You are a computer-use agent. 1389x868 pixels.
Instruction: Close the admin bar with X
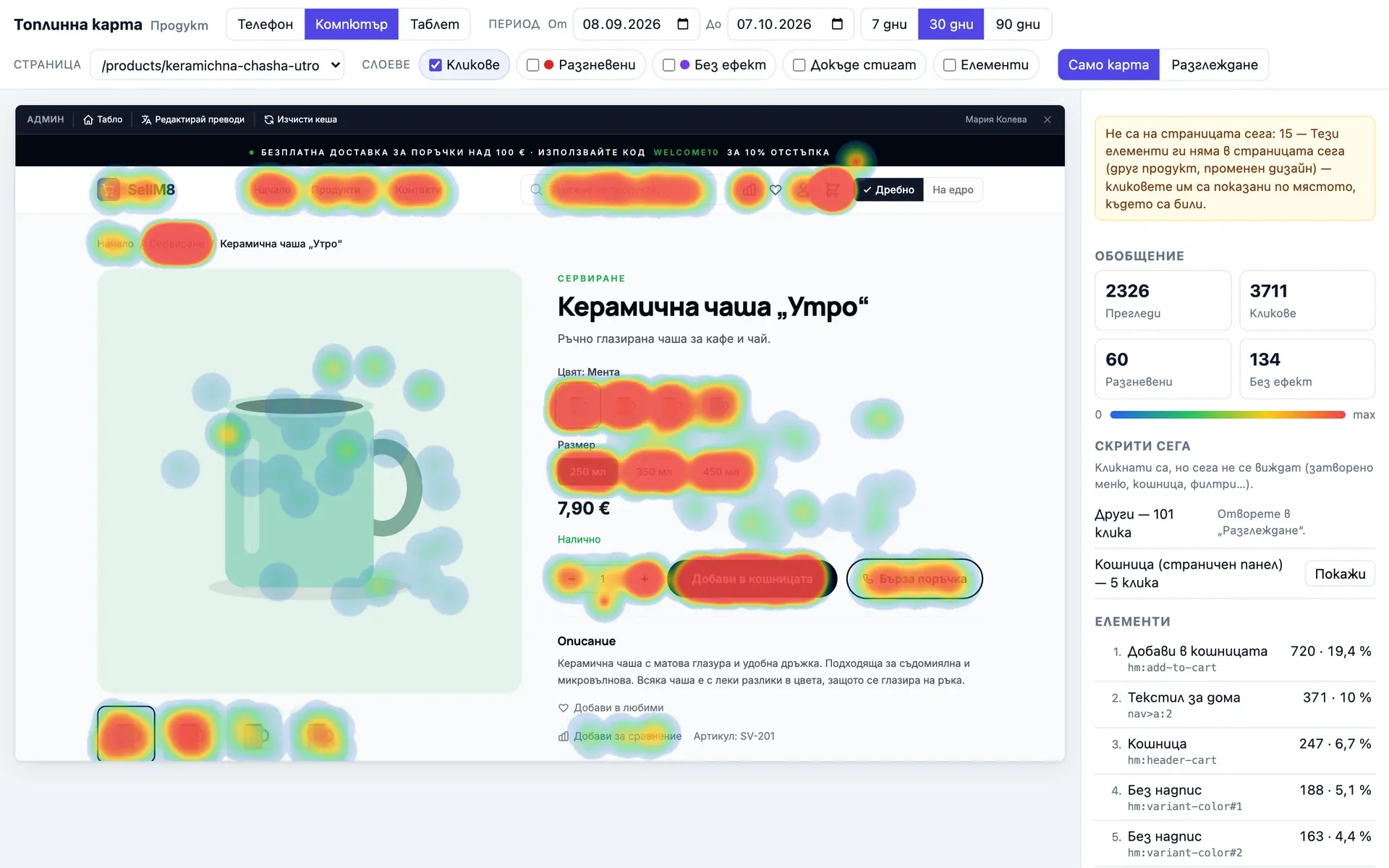[x=1048, y=119]
